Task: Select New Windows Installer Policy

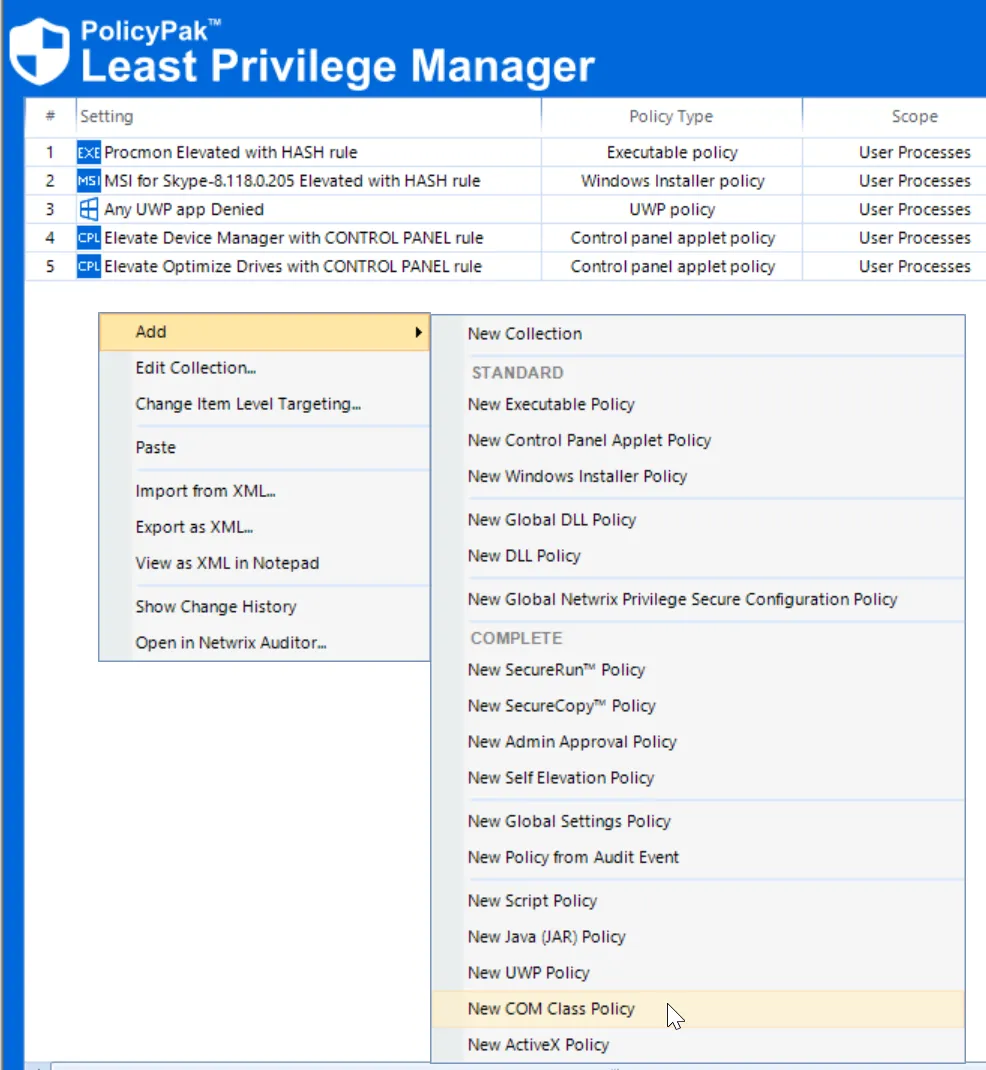Action: click(x=577, y=476)
